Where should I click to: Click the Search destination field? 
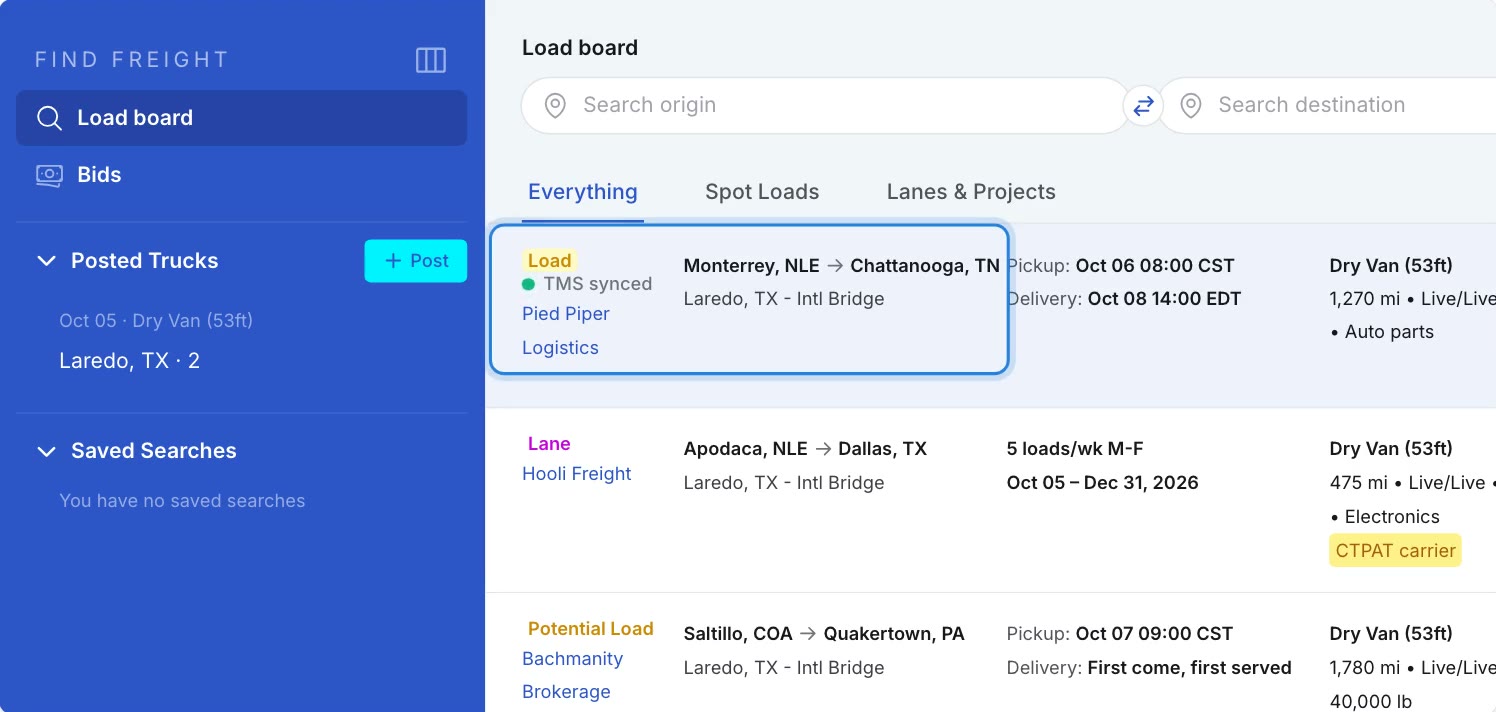point(1327,105)
